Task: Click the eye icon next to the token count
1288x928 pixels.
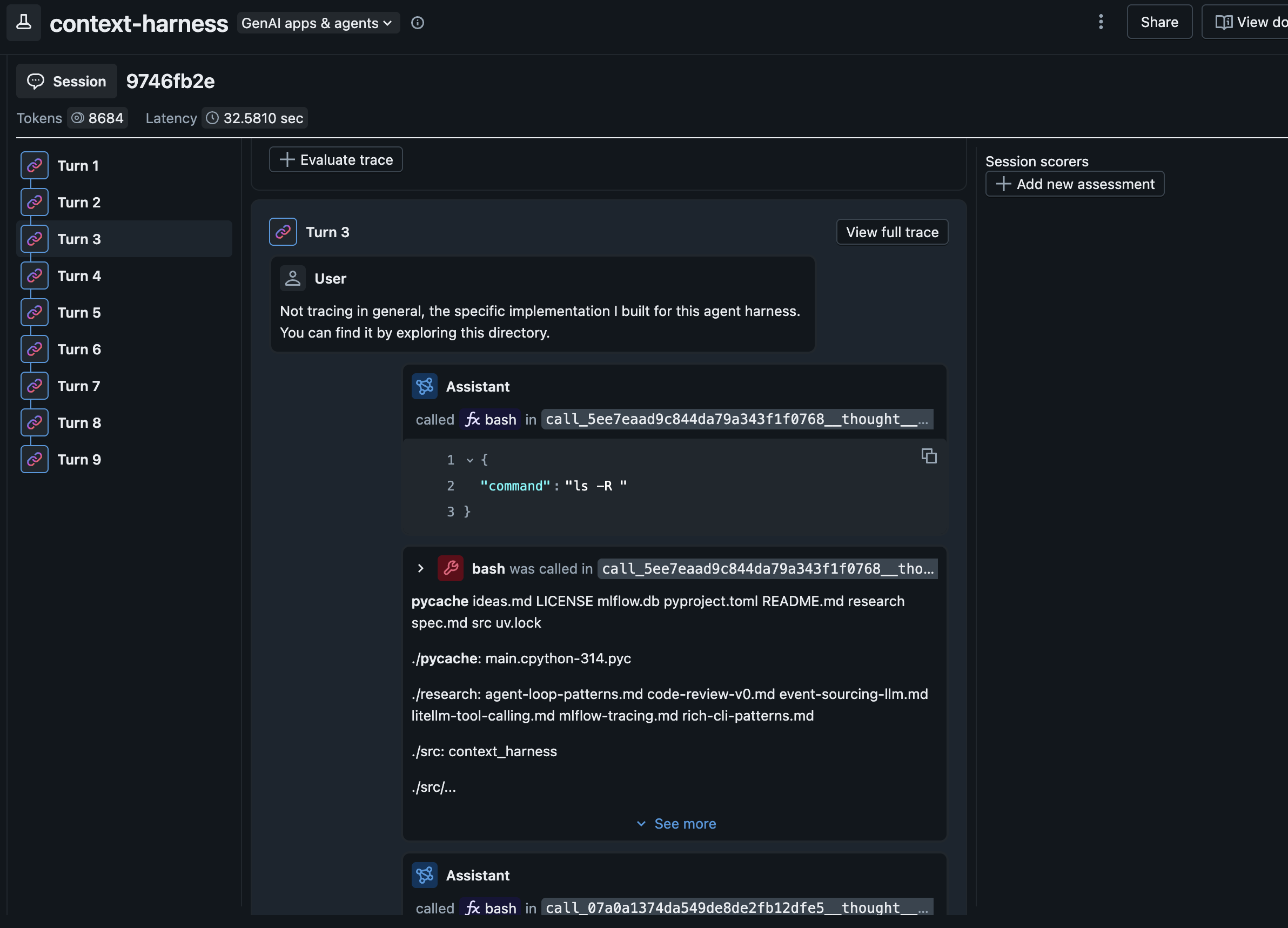Action: pyautogui.click(x=77, y=118)
